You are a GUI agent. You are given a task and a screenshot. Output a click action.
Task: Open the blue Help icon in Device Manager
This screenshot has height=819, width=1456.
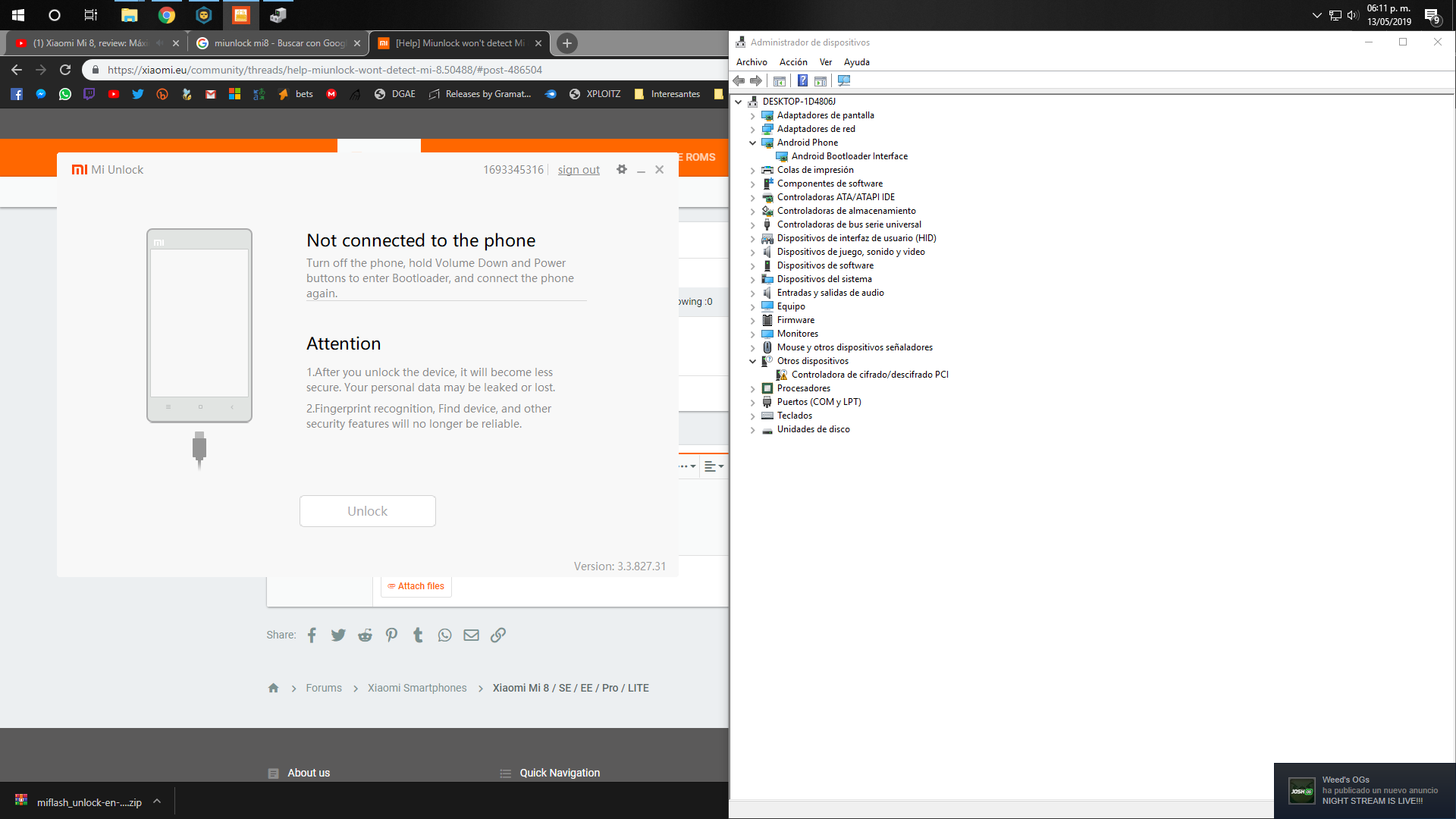click(x=802, y=81)
